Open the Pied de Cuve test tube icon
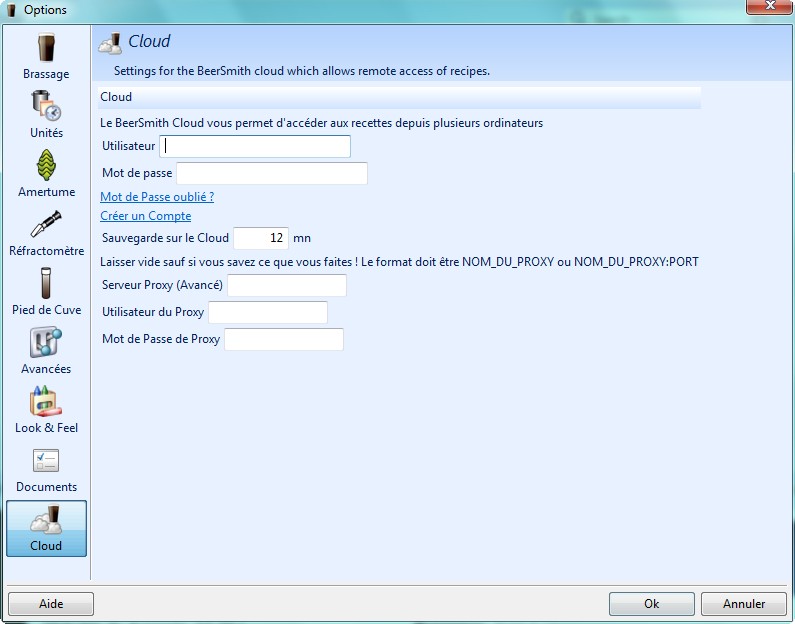Image resolution: width=795 pixels, height=624 pixels. click(46, 283)
